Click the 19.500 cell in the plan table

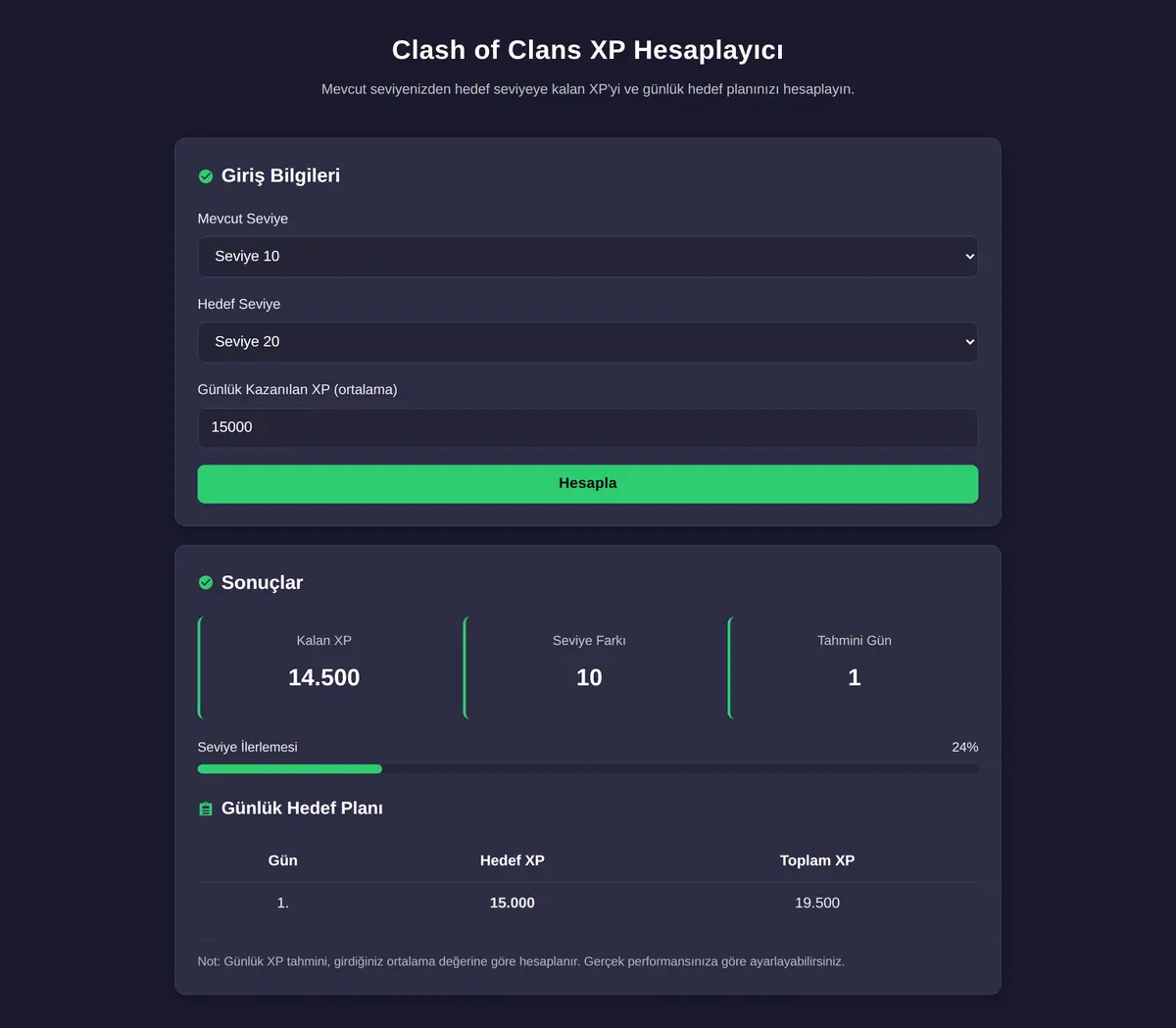817,903
